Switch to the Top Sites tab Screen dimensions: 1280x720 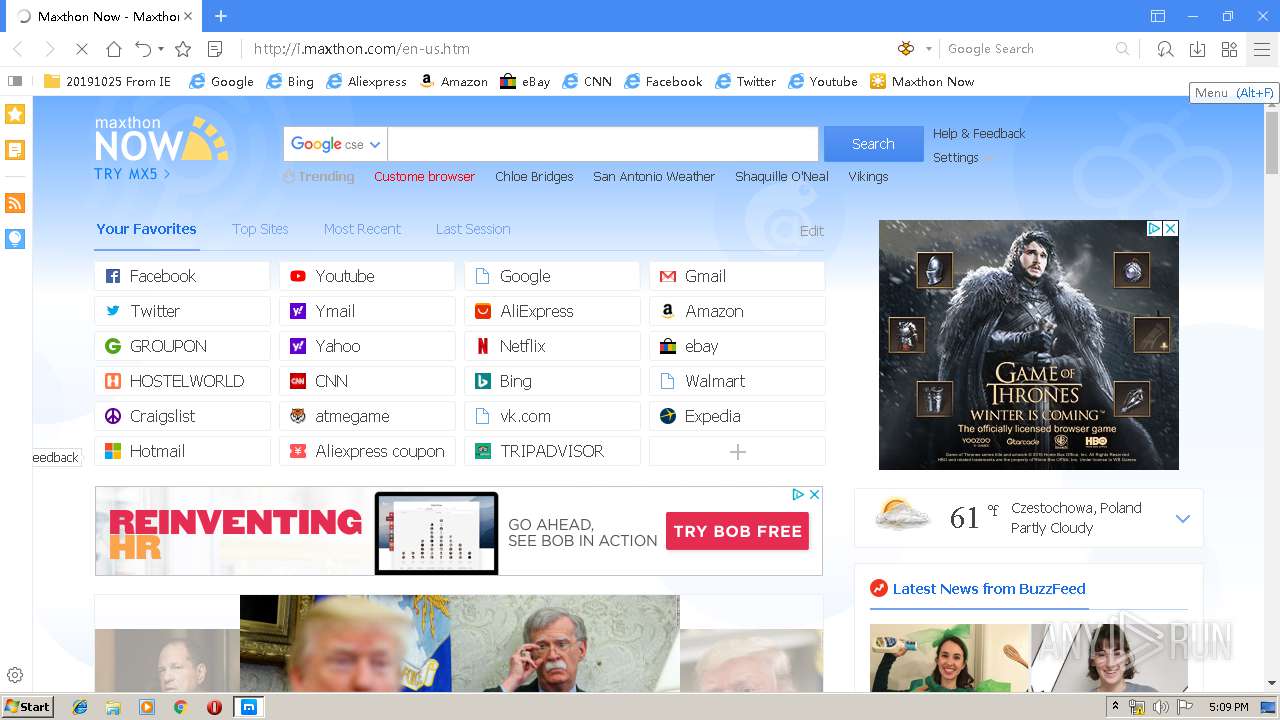(x=260, y=229)
